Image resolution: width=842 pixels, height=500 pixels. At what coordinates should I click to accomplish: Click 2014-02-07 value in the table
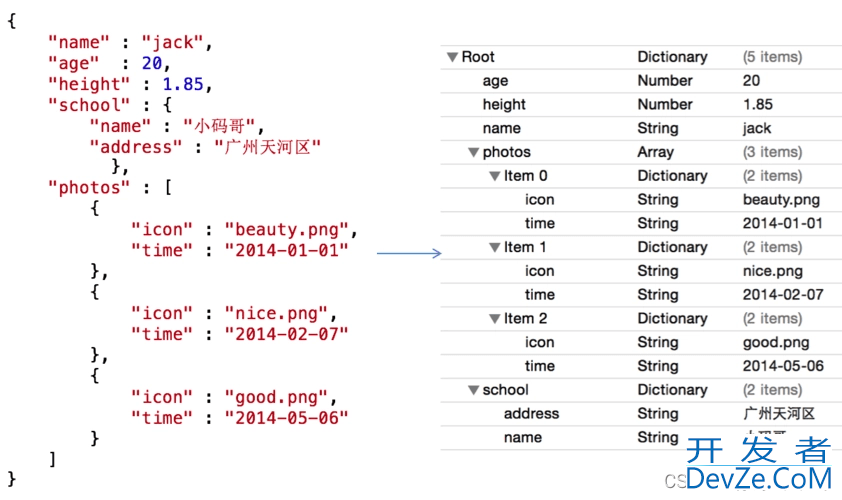click(x=783, y=295)
